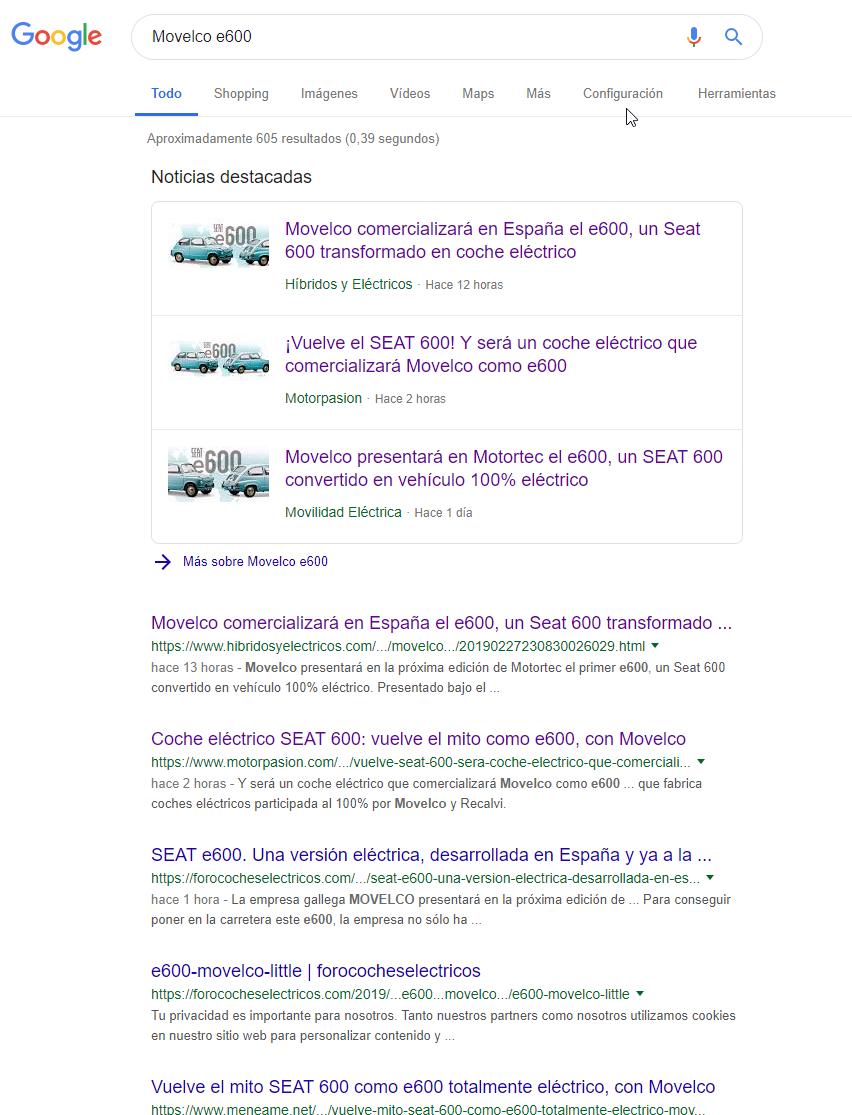
Task: Click the Hace 2 horas timestamp
Action: [x=410, y=399]
